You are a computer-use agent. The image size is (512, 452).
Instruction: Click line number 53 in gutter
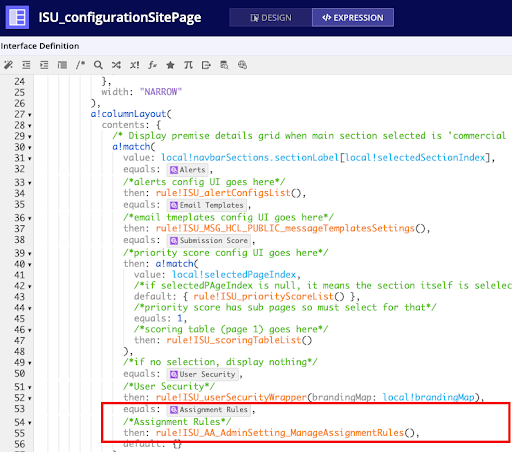(x=19, y=409)
